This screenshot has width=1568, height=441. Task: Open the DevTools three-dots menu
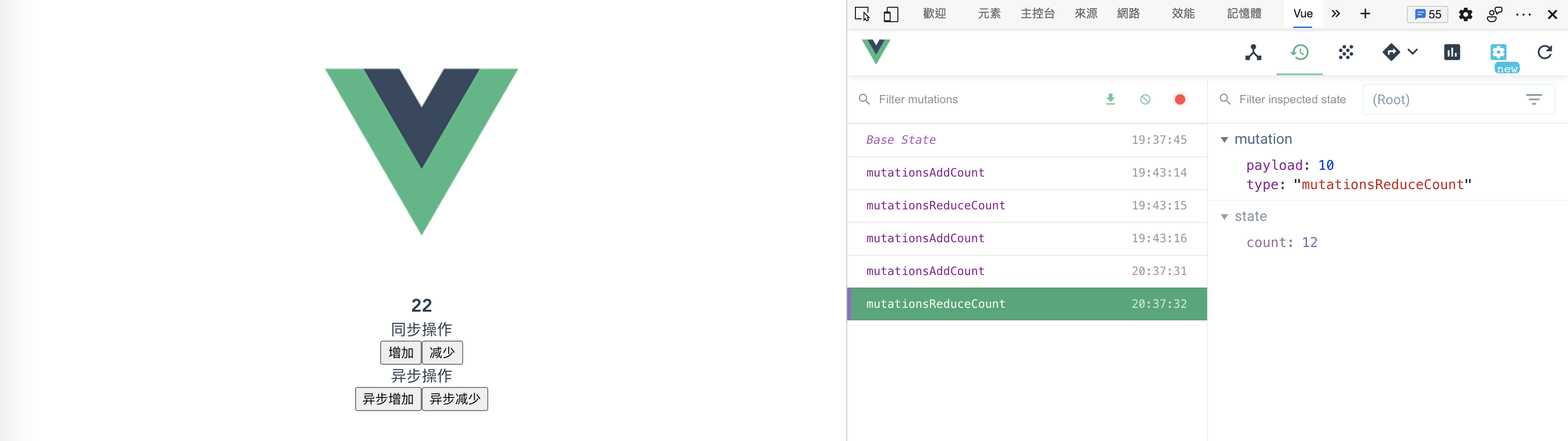coord(1524,14)
